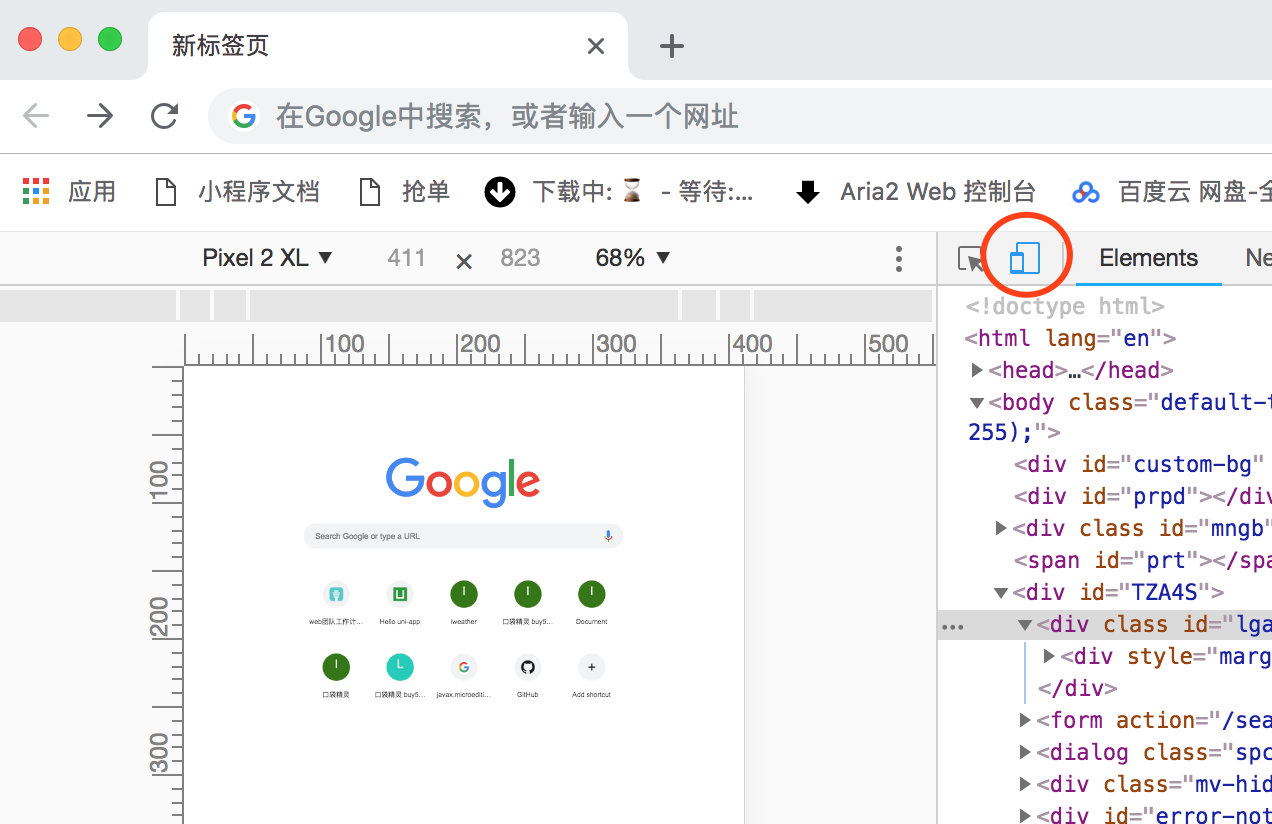Collapse the div id TZA4S node

pyautogui.click(x=1001, y=592)
